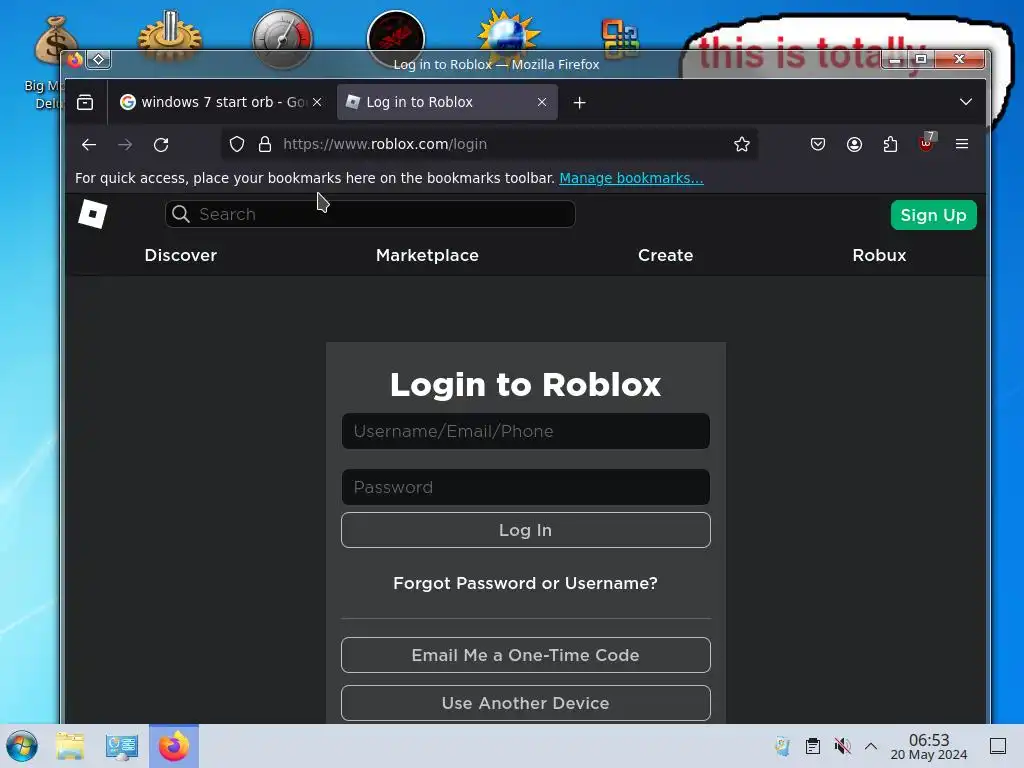
Task: Click the green Sign Up button
Action: [x=933, y=215]
